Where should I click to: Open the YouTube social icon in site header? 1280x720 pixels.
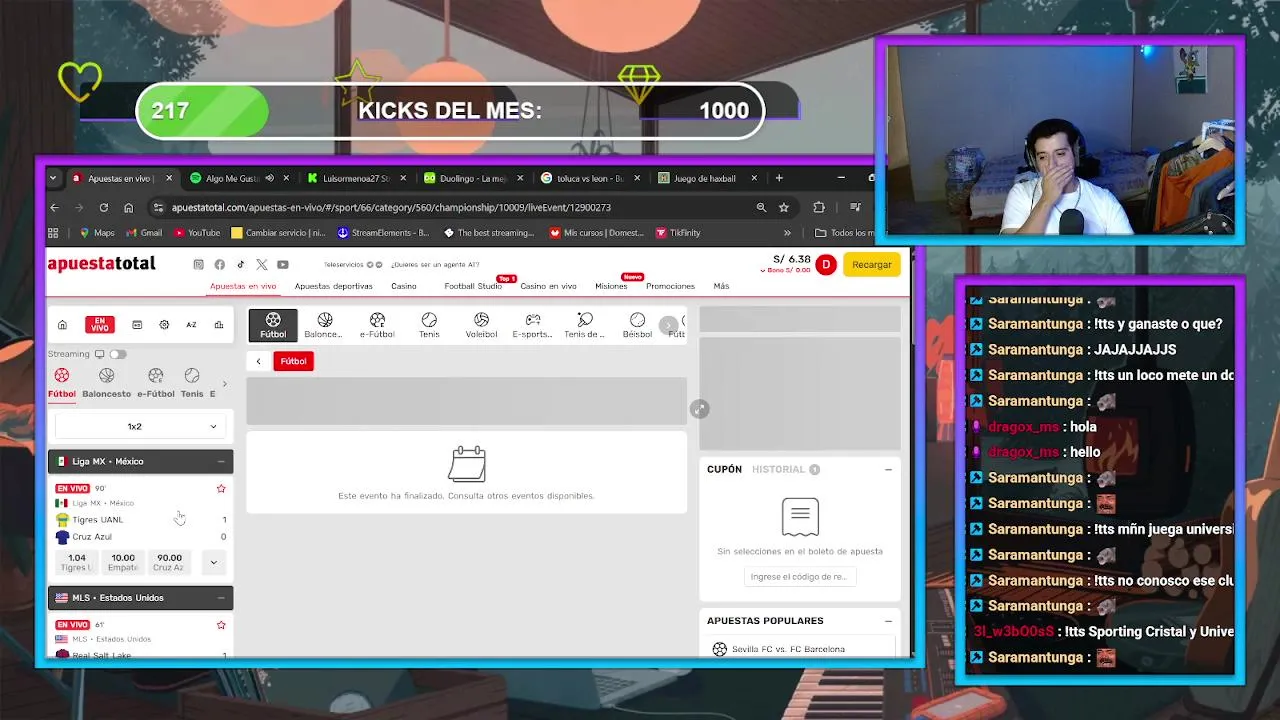283,264
